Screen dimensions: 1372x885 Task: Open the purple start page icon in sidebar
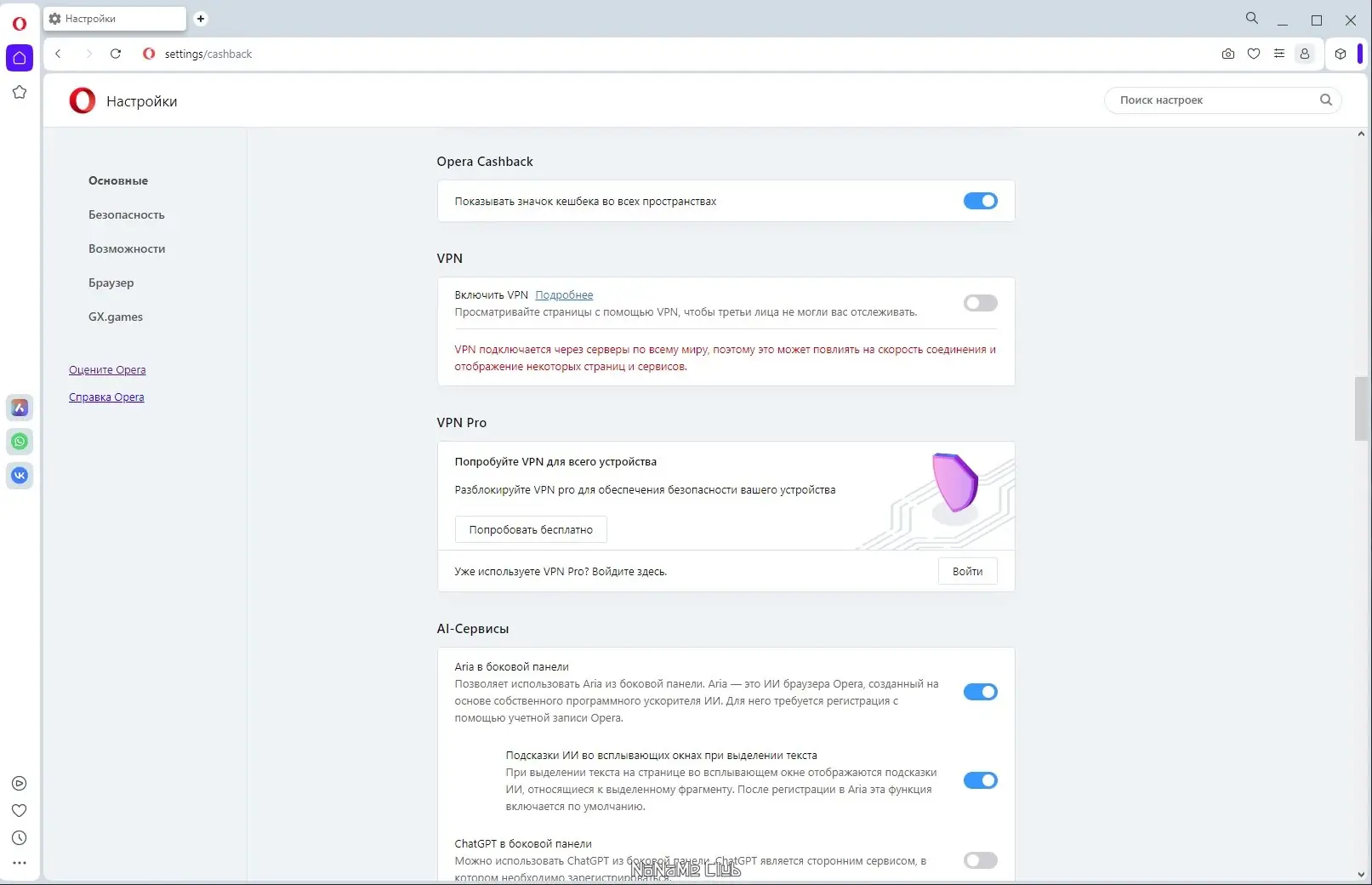point(20,58)
